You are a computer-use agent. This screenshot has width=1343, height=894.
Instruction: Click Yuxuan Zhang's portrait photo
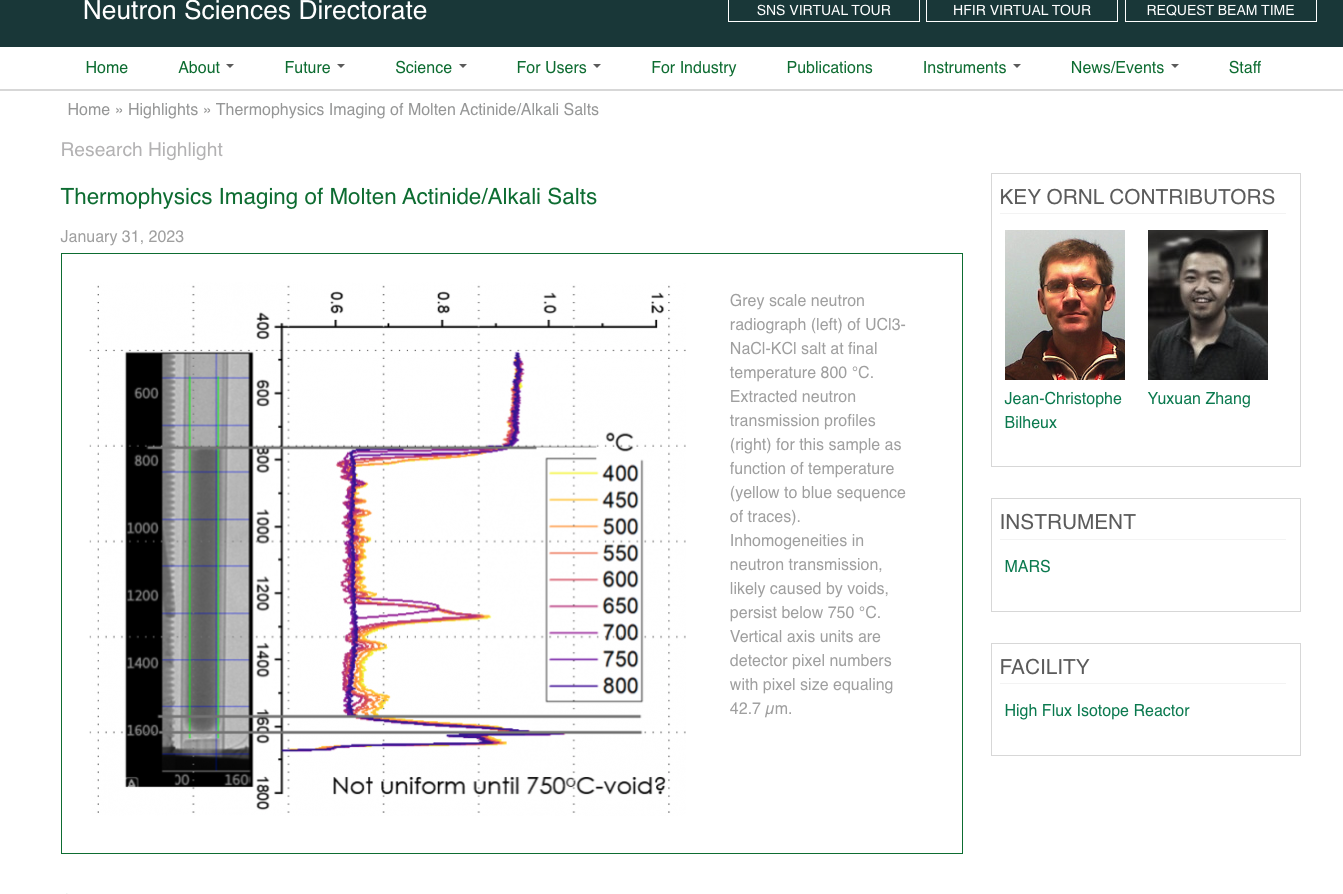tap(1207, 305)
